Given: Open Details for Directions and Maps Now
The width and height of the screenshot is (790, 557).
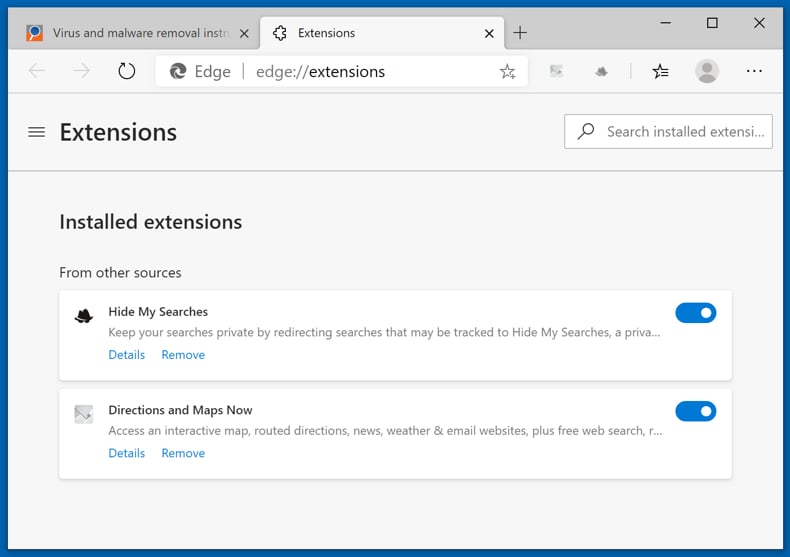Looking at the screenshot, I should (126, 453).
